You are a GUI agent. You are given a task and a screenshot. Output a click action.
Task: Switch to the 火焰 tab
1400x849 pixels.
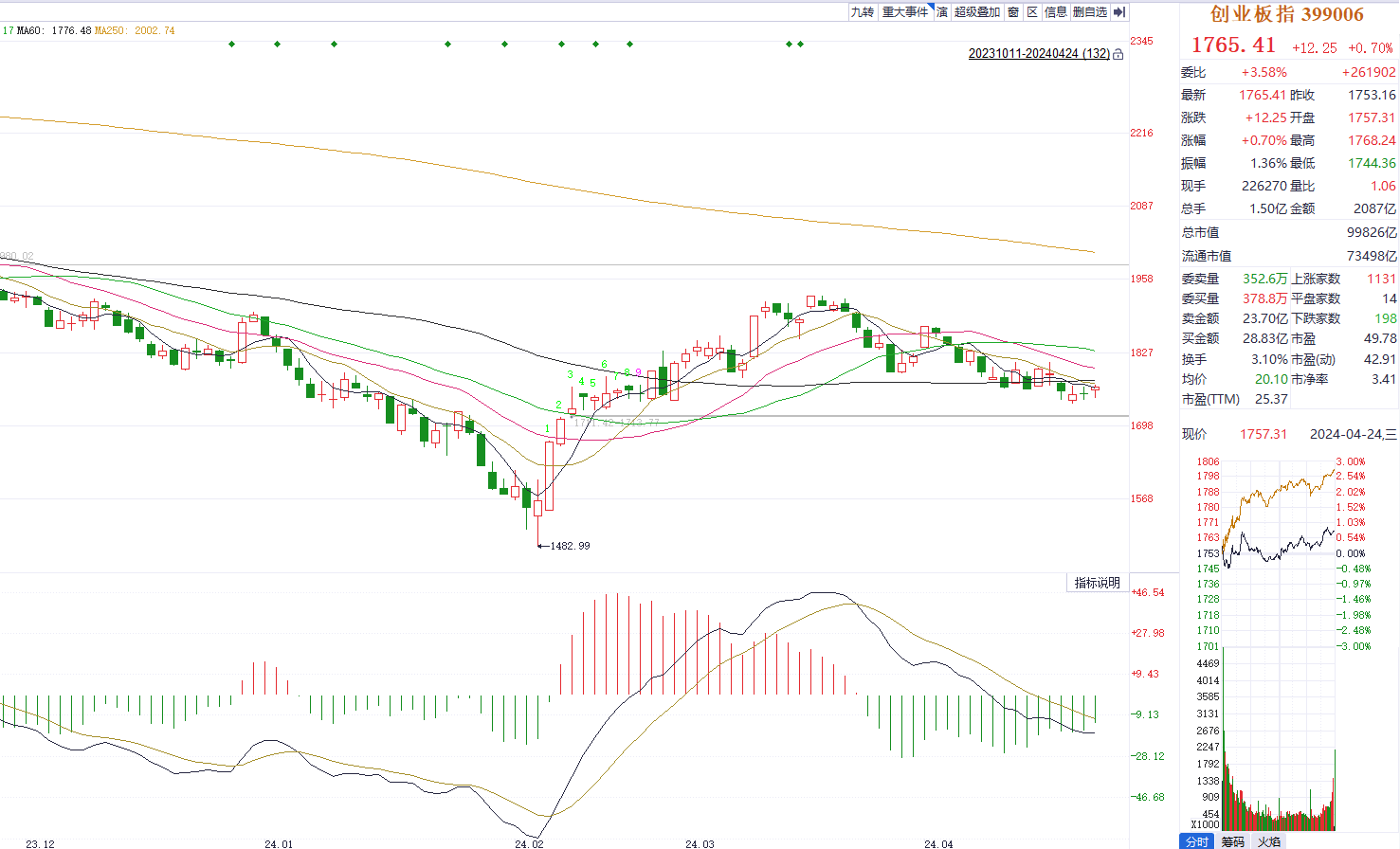click(x=1268, y=841)
